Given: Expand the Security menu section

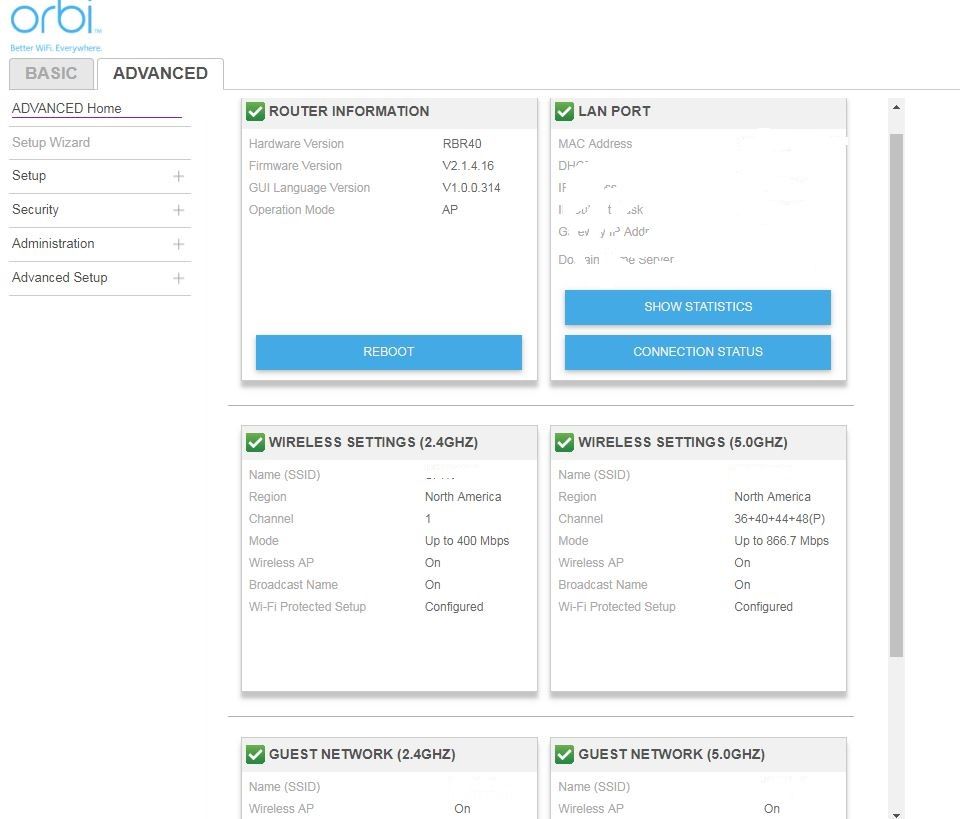Looking at the screenshot, I should pyautogui.click(x=178, y=210).
